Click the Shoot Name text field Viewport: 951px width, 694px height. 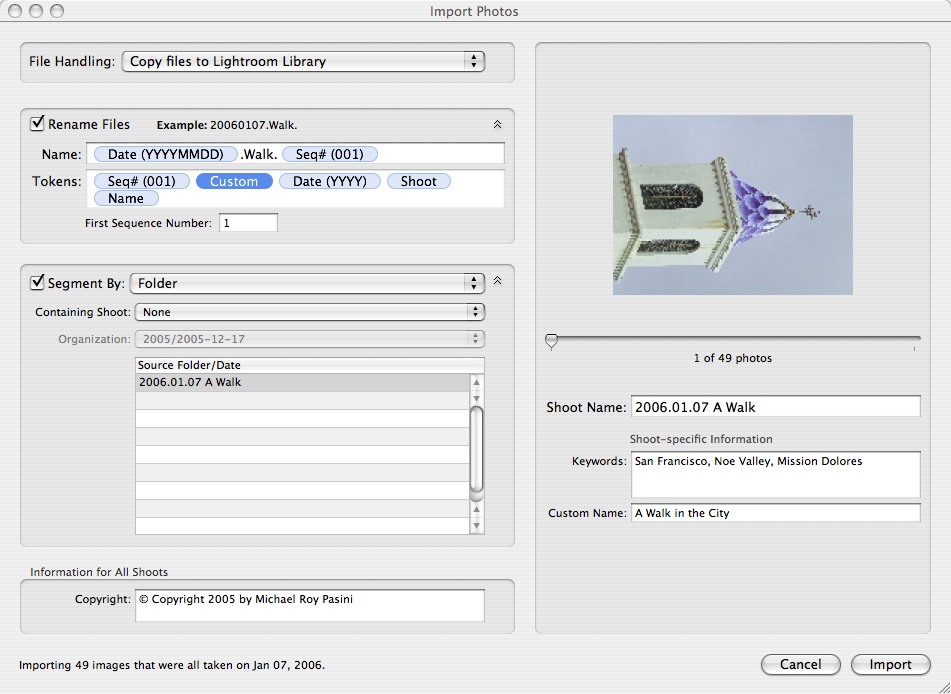pos(775,407)
